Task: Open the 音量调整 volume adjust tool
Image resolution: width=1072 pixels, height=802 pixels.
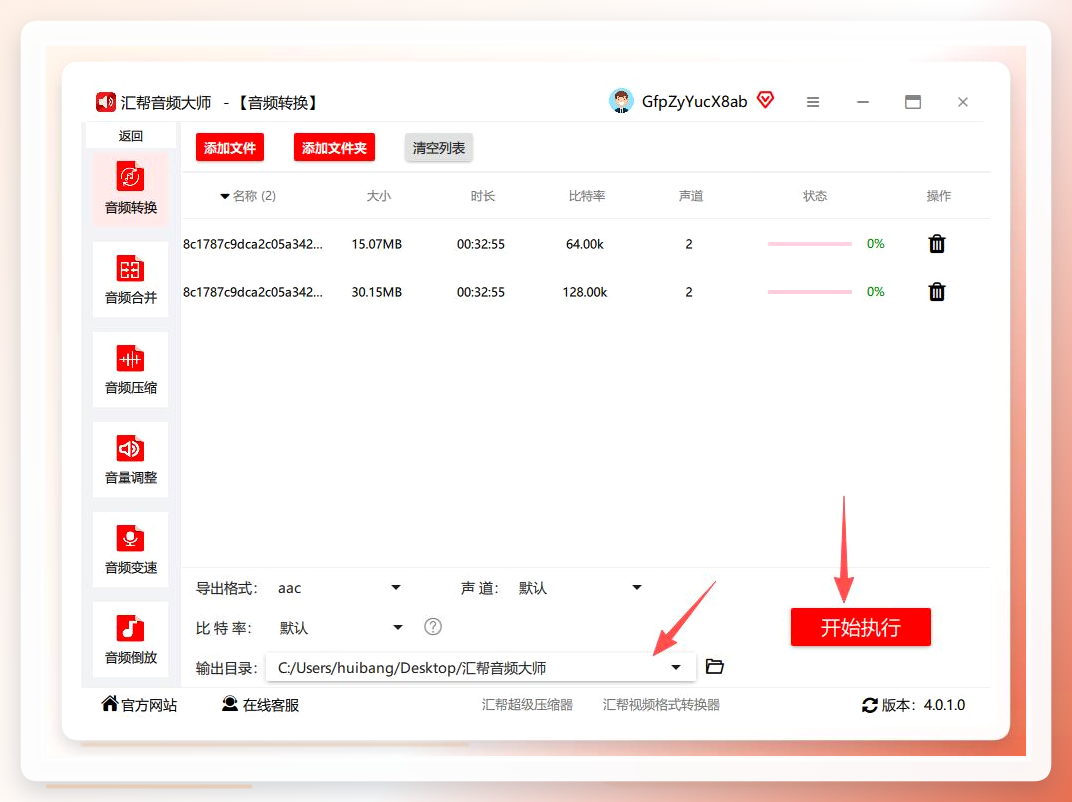Action: coord(131,459)
